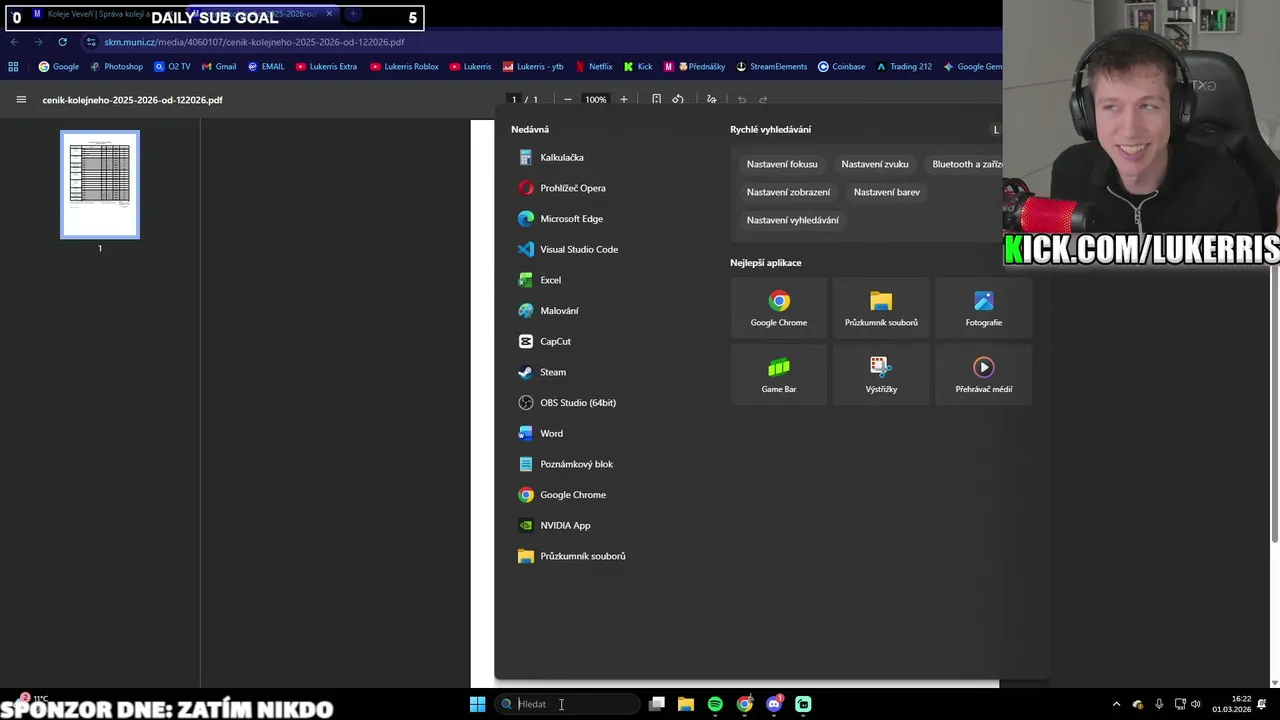This screenshot has height=720, width=1280.
Task: Open the Windows Start menu
Action: [x=477, y=704]
